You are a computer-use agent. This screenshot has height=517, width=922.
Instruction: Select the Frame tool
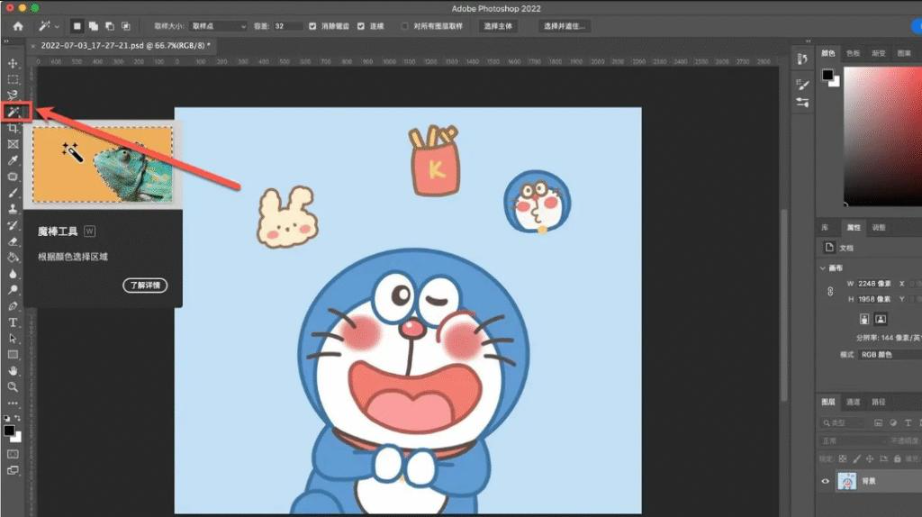(x=12, y=144)
